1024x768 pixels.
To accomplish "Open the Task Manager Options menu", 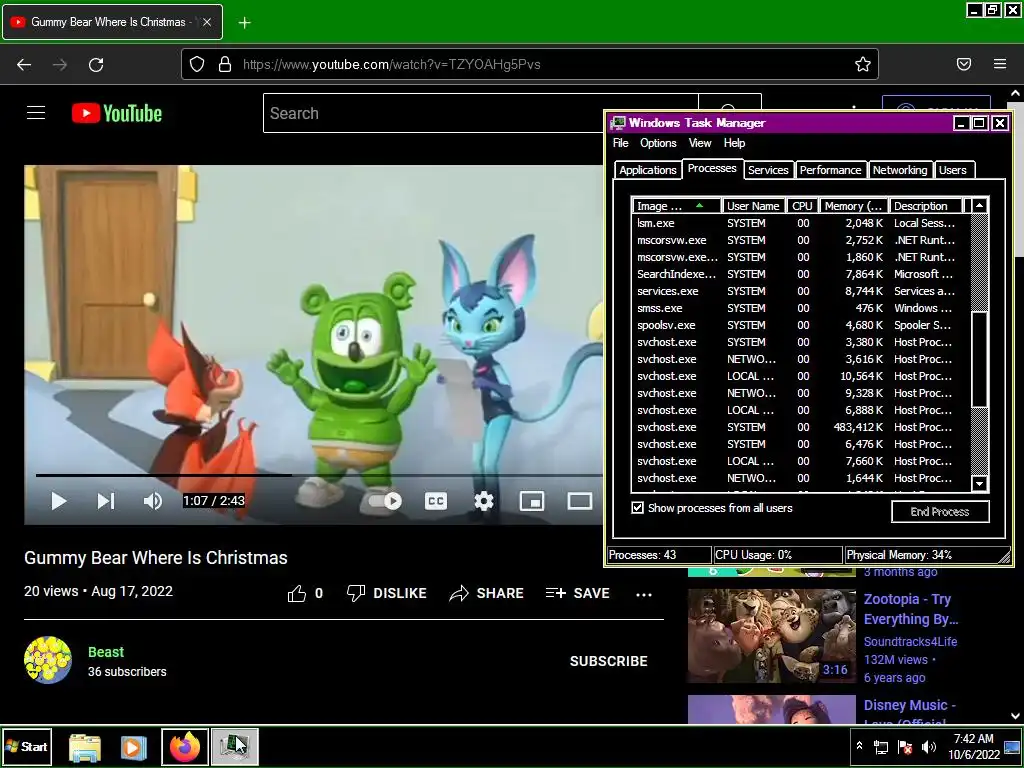I will point(658,143).
